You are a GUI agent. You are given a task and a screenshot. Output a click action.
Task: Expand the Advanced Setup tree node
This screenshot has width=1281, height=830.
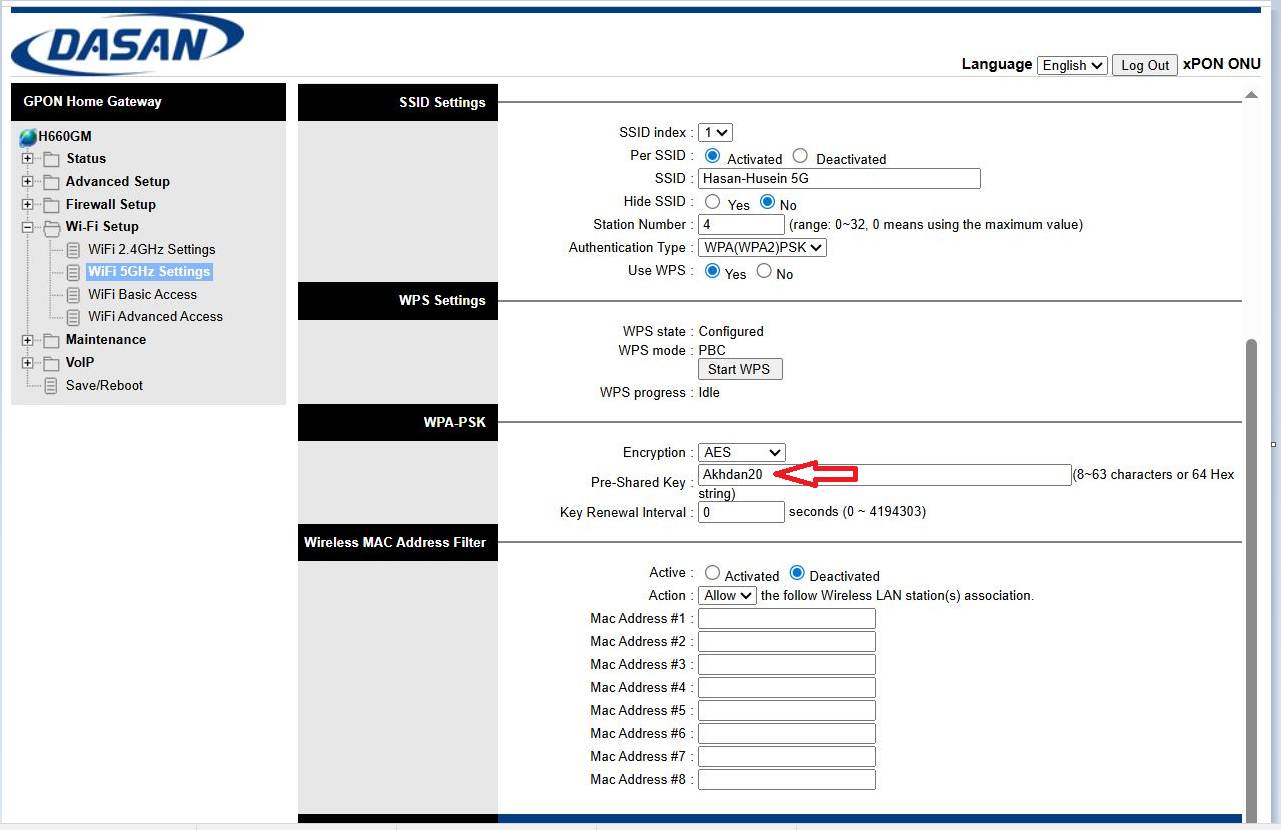[27, 181]
